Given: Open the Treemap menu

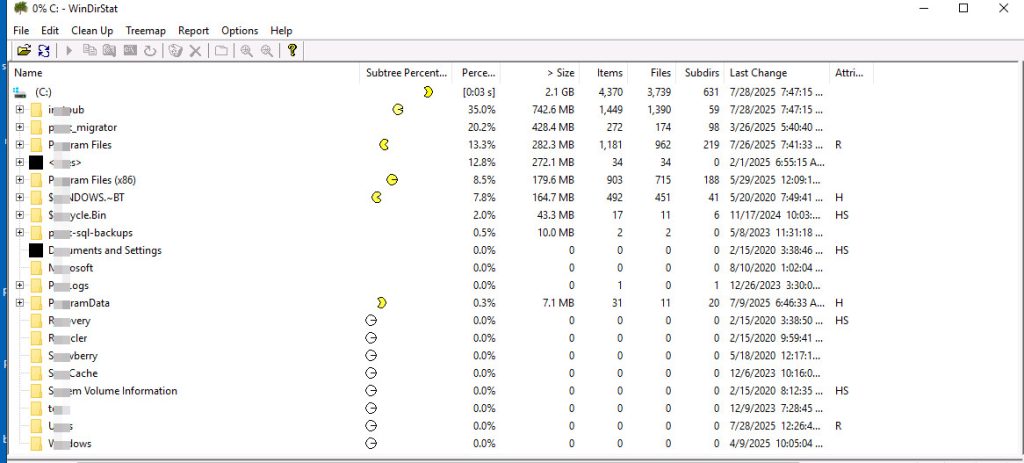Looking at the screenshot, I should click(x=146, y=31).
